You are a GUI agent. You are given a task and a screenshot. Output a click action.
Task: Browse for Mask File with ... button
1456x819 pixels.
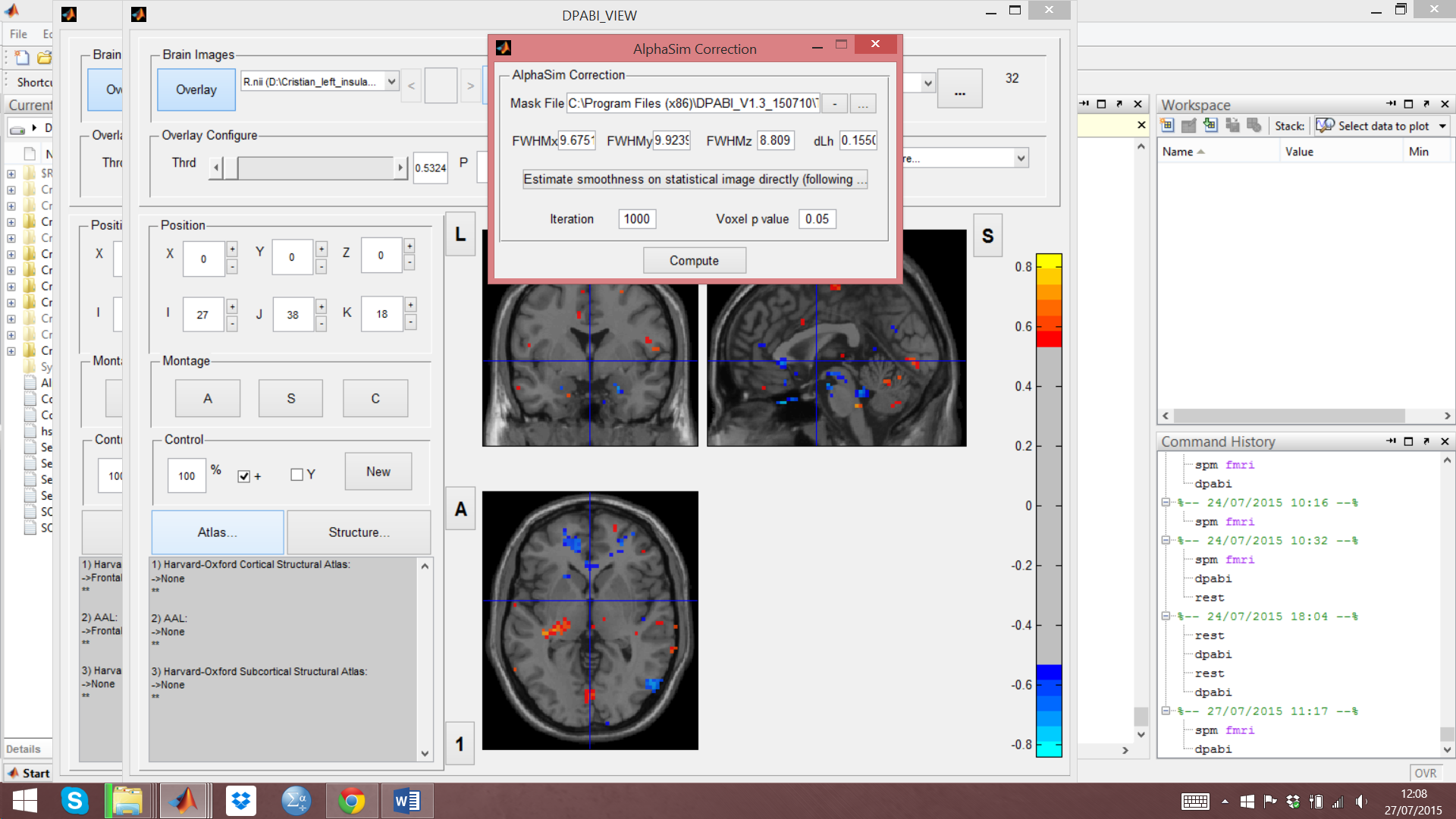(x=862, y=104)
